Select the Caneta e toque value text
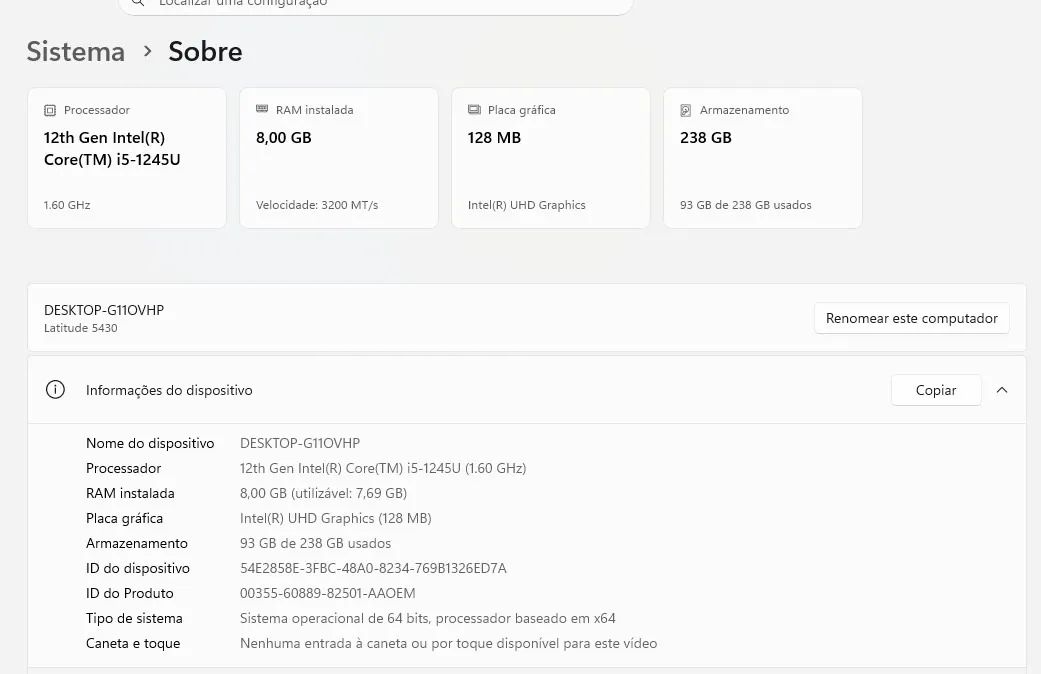The image size is (1041, 674). pyautogui.click(x=448, y=643)
